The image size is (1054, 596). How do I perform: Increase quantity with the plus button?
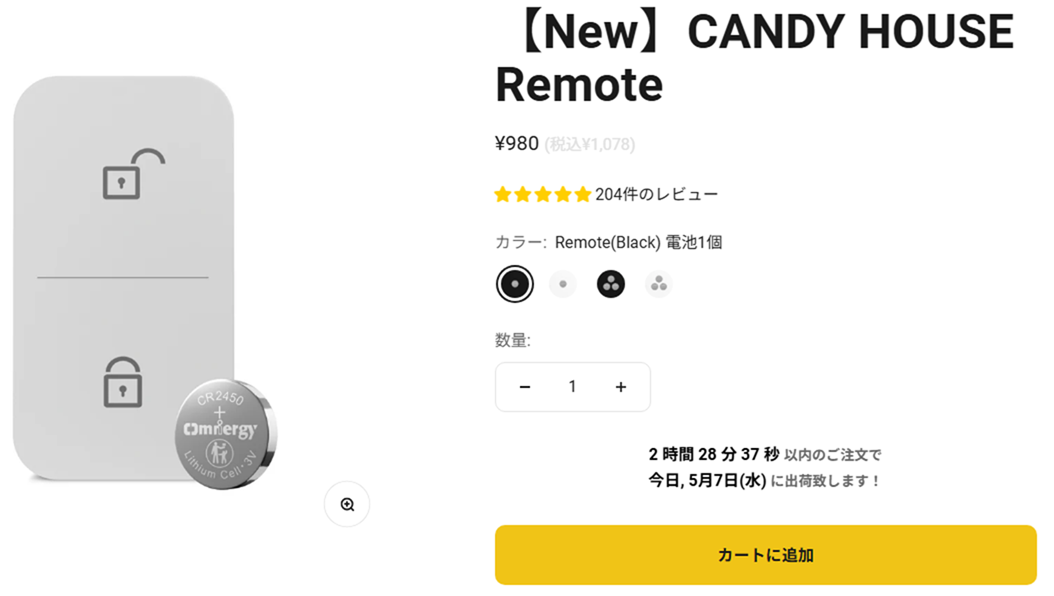(621, 387)
